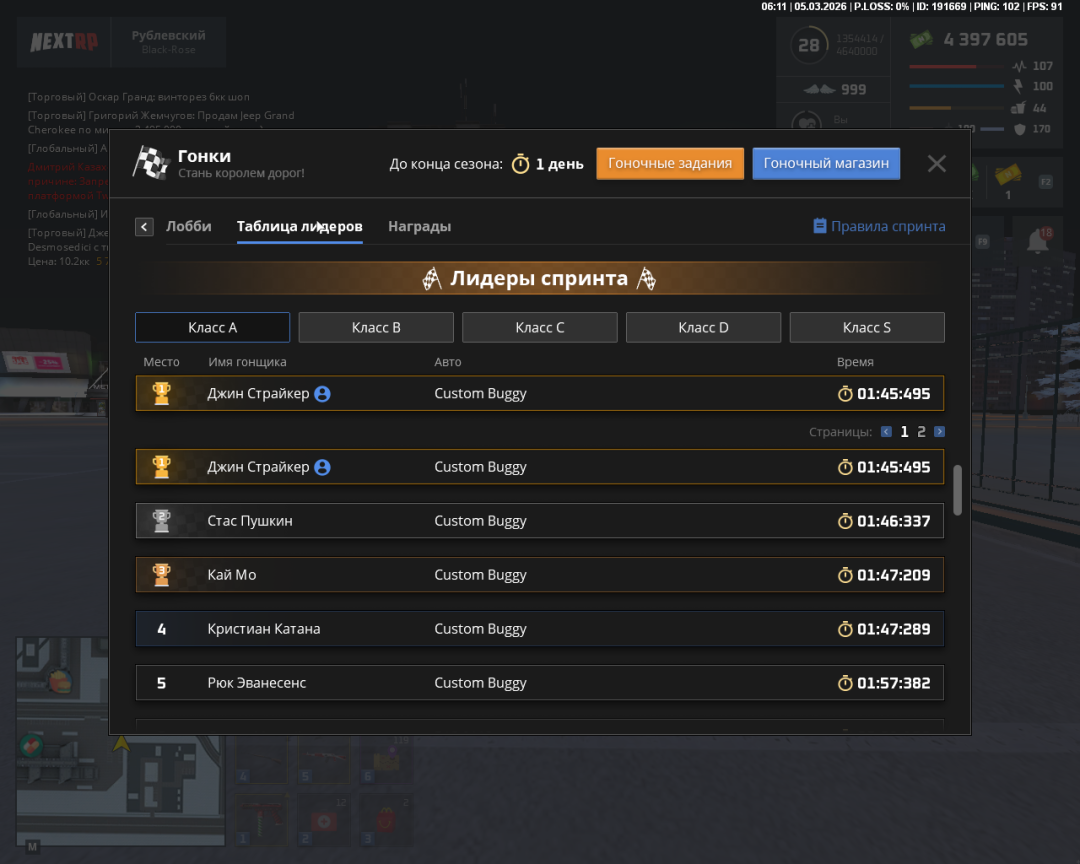Select the Класс A filter
The width and height of the screenshot is (1080, 864).
213,327
